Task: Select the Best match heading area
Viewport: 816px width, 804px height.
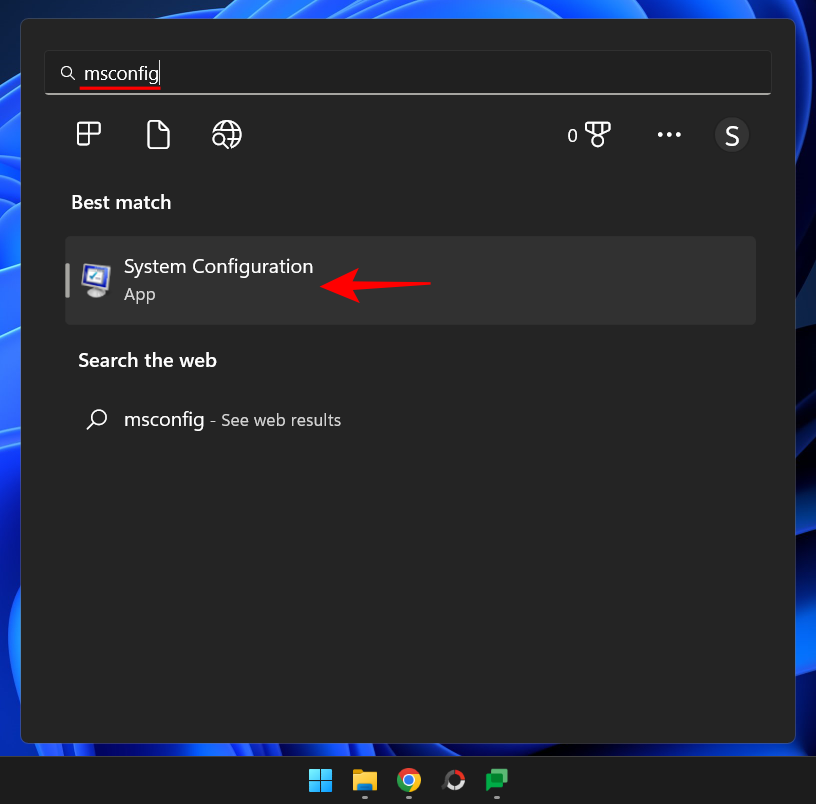Action: [x=121, y=202]
